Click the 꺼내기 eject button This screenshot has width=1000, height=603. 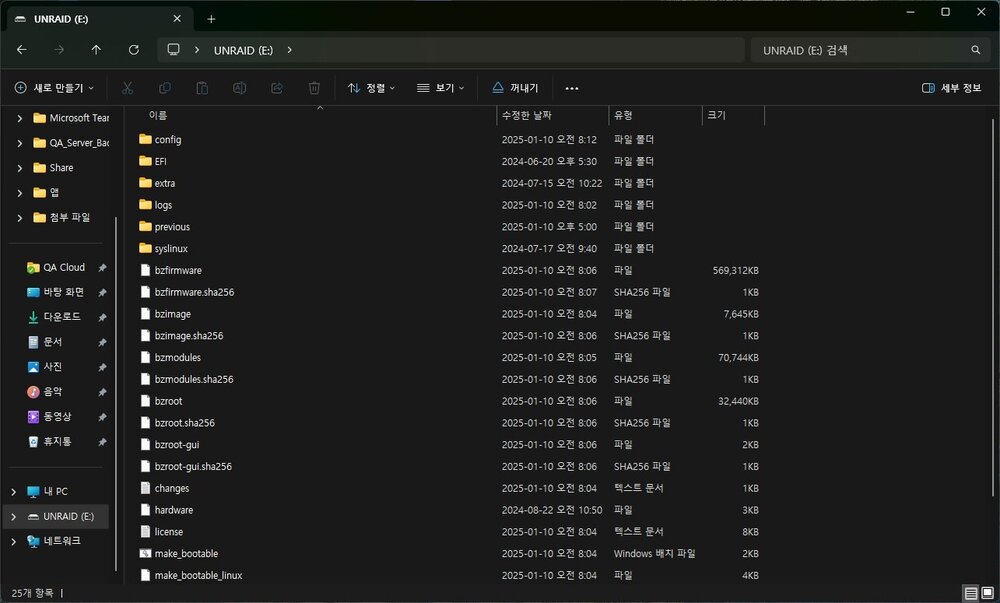(x=515, y=88)
